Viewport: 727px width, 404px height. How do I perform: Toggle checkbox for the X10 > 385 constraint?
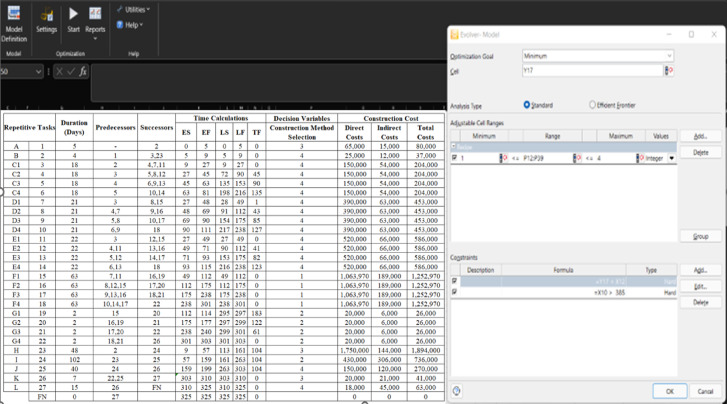454,292
